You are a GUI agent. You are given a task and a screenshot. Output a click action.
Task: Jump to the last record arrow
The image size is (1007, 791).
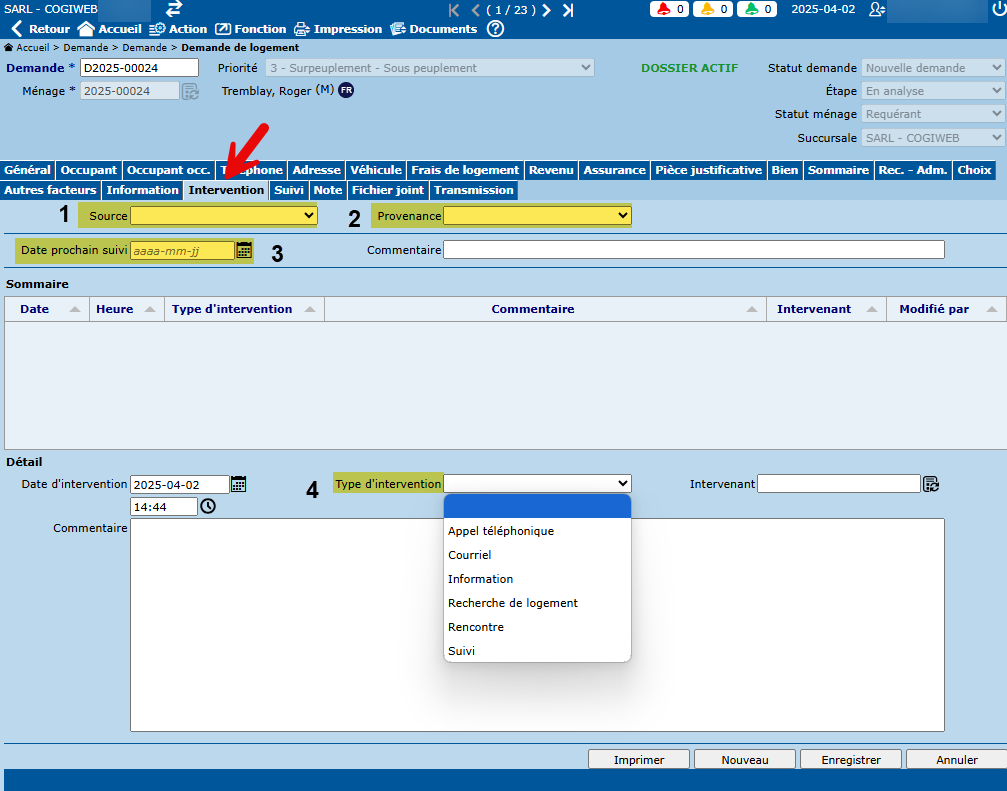click(568, 10)
